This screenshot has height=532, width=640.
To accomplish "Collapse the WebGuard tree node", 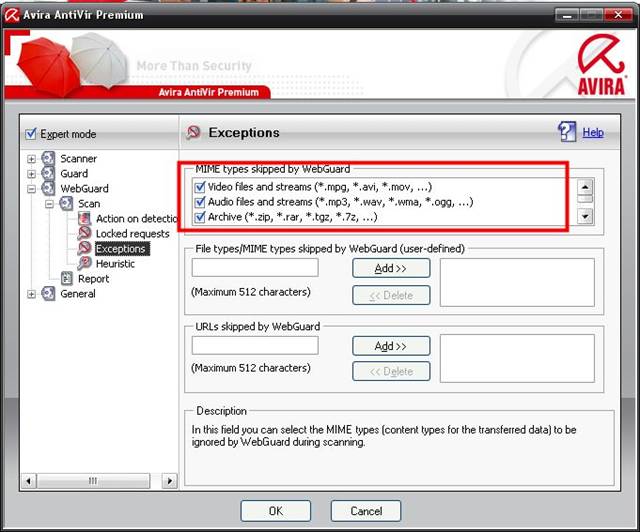I will pyautogui.click(x=32, y=189).
